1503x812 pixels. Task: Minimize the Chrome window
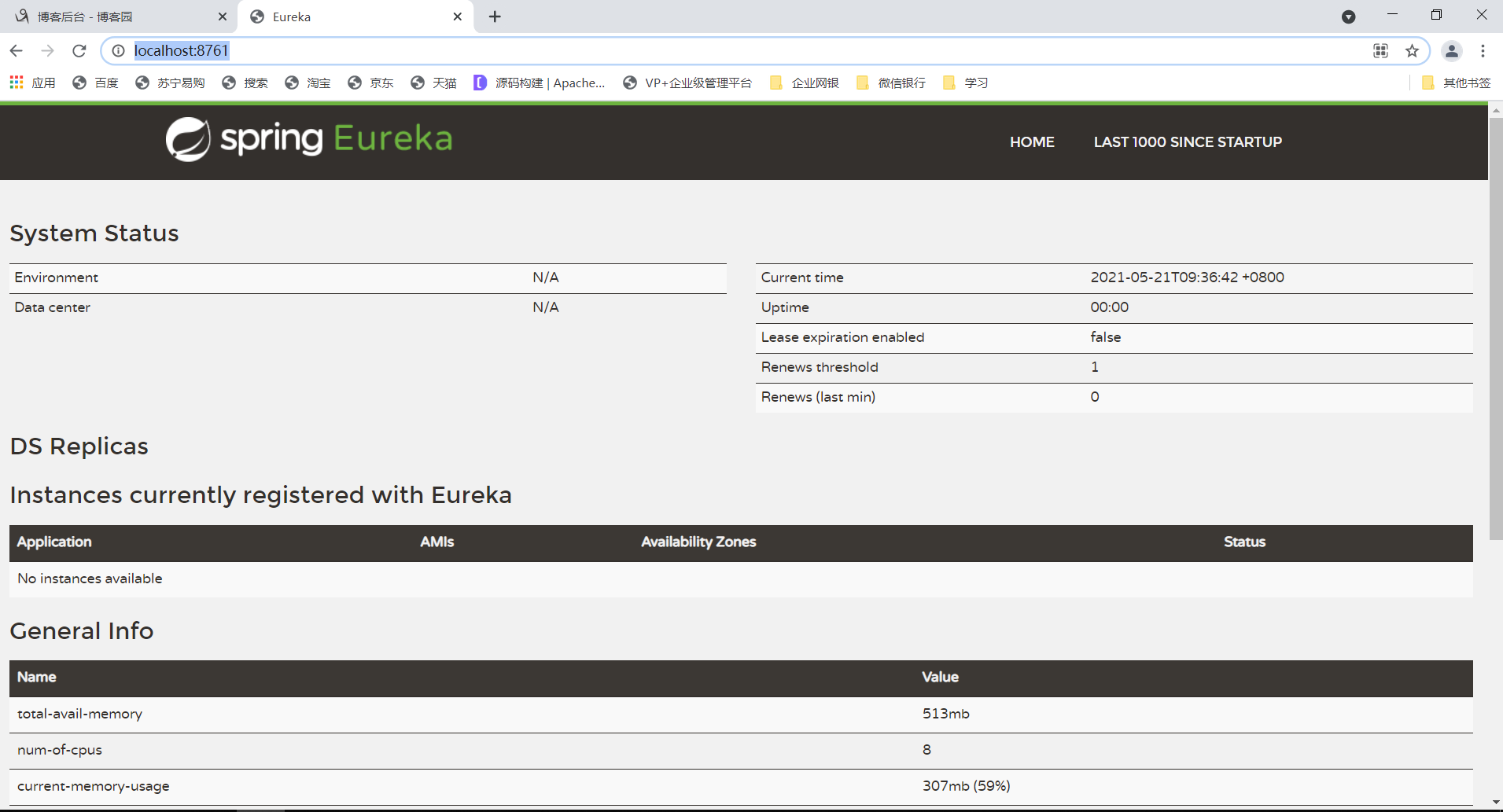tap(1392, 15)
